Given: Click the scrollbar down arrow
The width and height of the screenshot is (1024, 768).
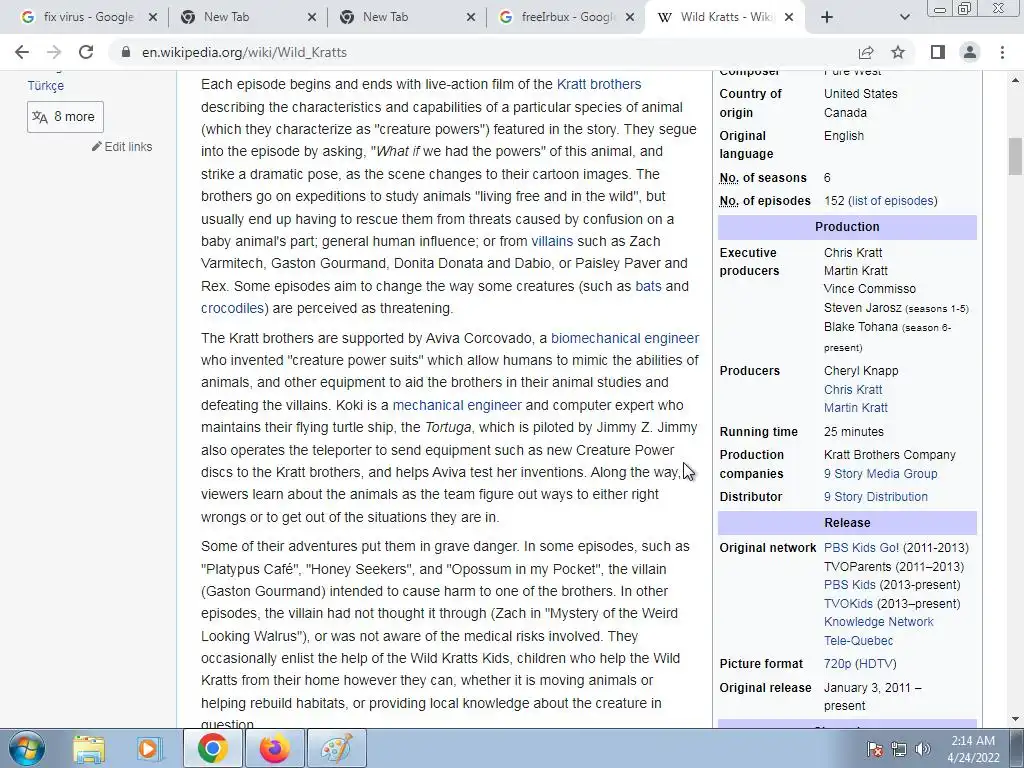Looking at the screenshot, I should pyautogui.click(x=1015, y=720).
